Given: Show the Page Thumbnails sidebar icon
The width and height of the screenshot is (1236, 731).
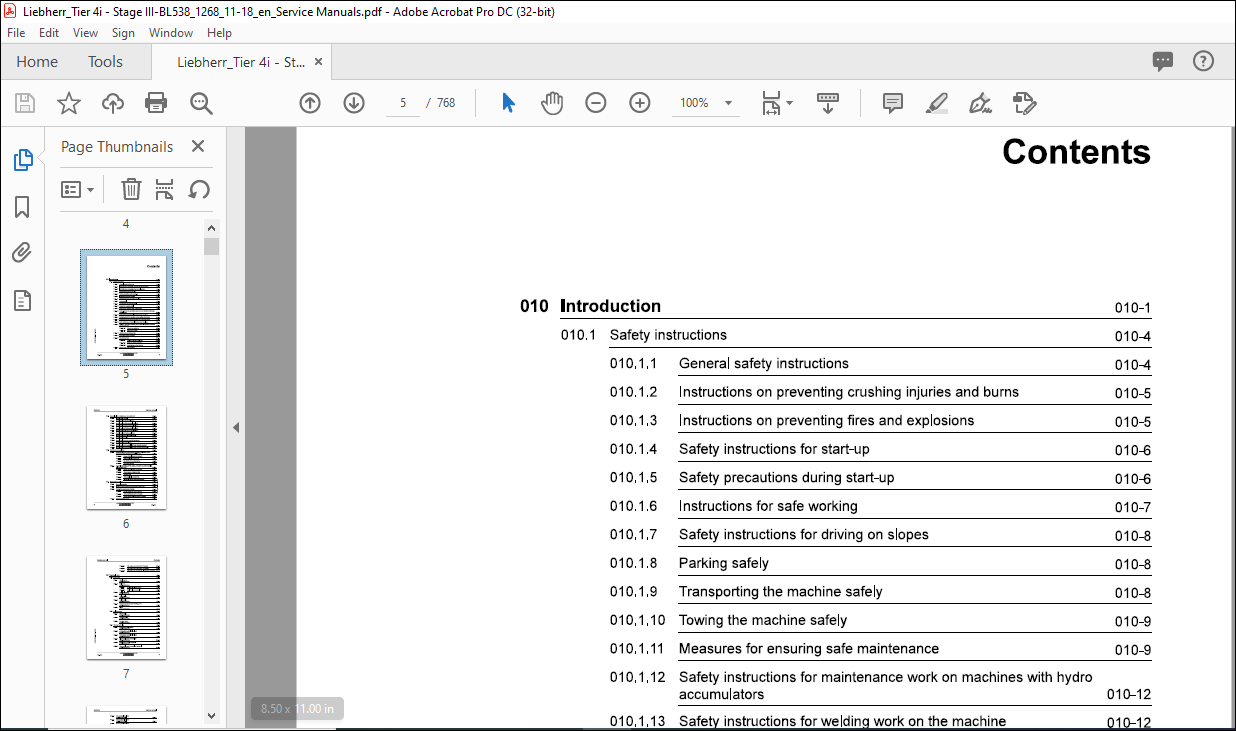Looking at the screenshot, I should [x=22, y=160].
